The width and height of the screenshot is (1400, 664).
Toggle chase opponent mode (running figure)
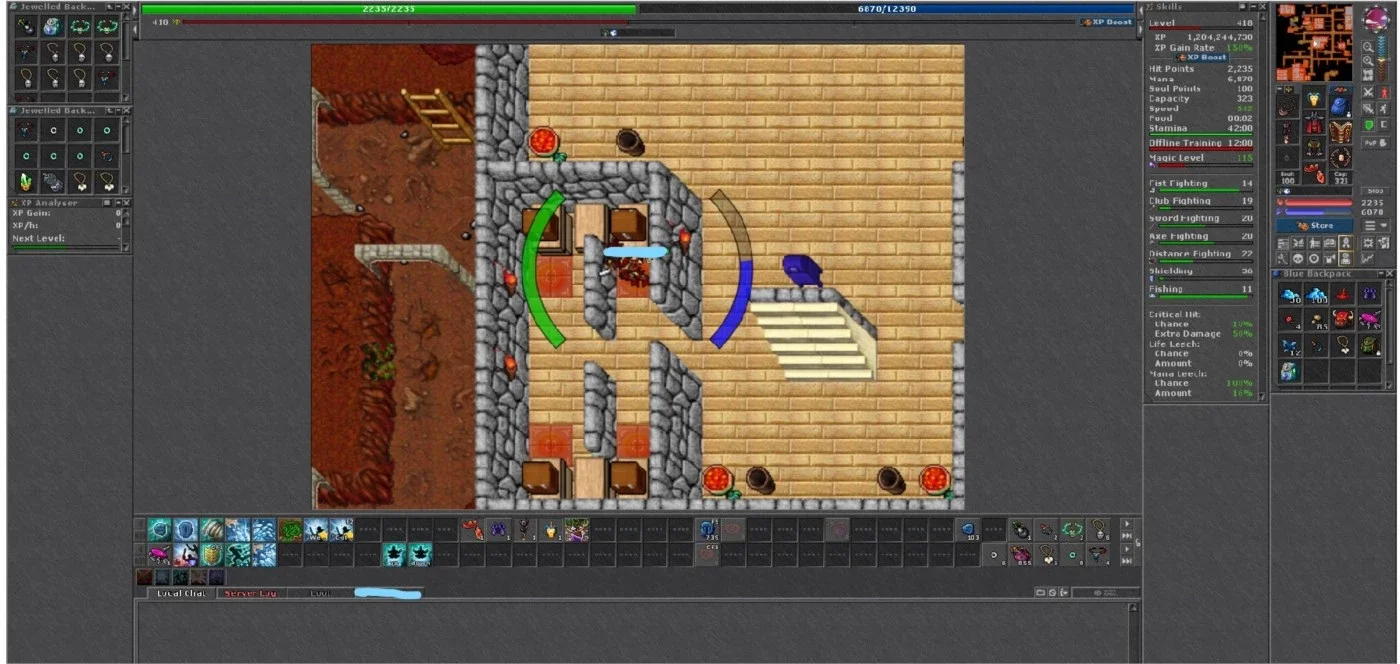click(1385, 108)
